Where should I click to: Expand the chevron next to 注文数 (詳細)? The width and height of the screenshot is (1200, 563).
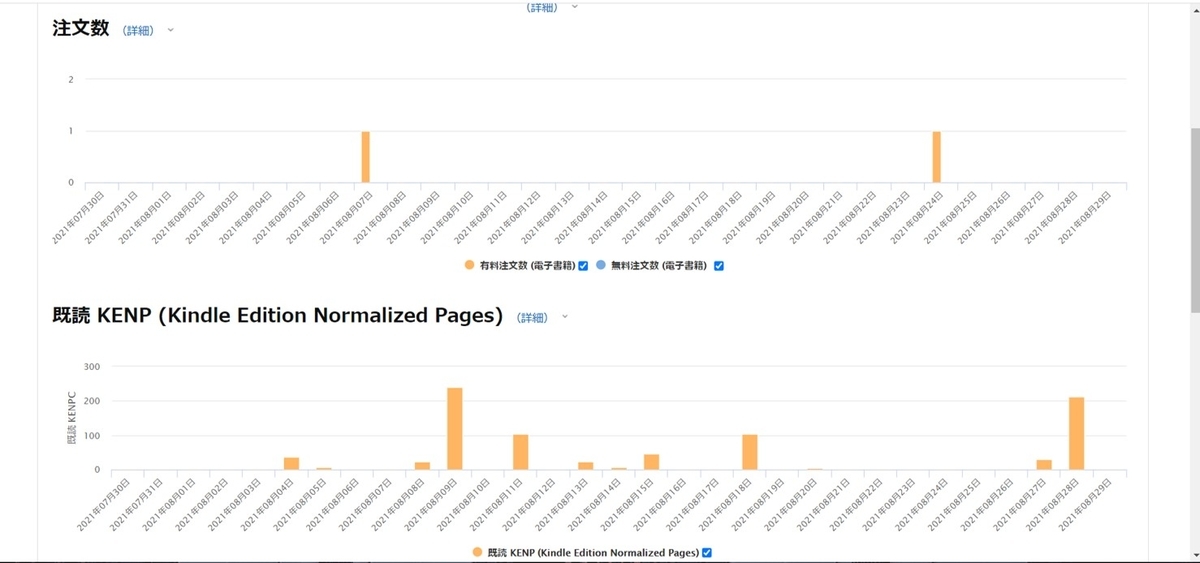(x=170, y=30)
